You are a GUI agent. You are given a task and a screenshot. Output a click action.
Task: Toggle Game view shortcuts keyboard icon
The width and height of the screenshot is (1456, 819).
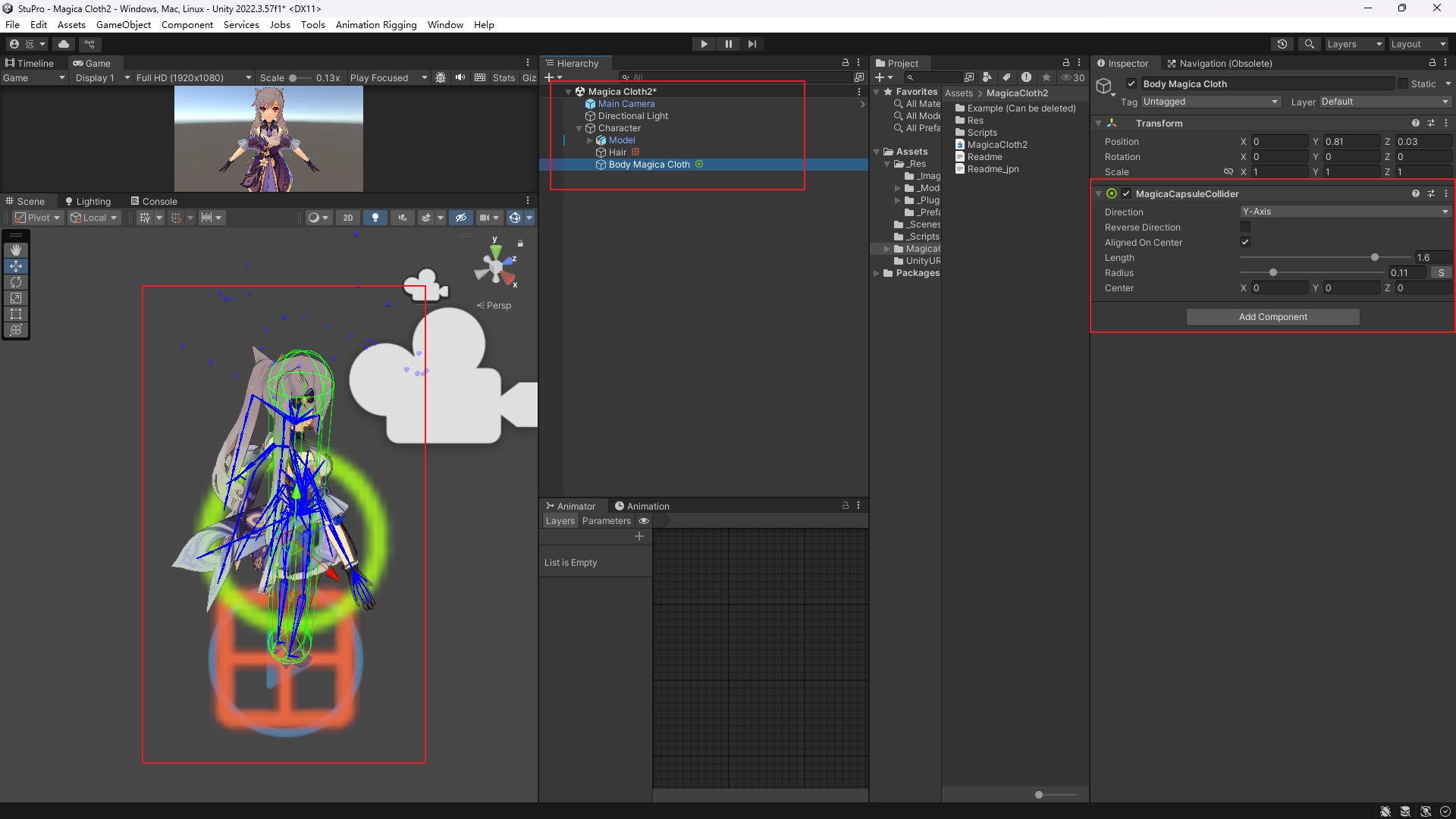click(480, 77)
